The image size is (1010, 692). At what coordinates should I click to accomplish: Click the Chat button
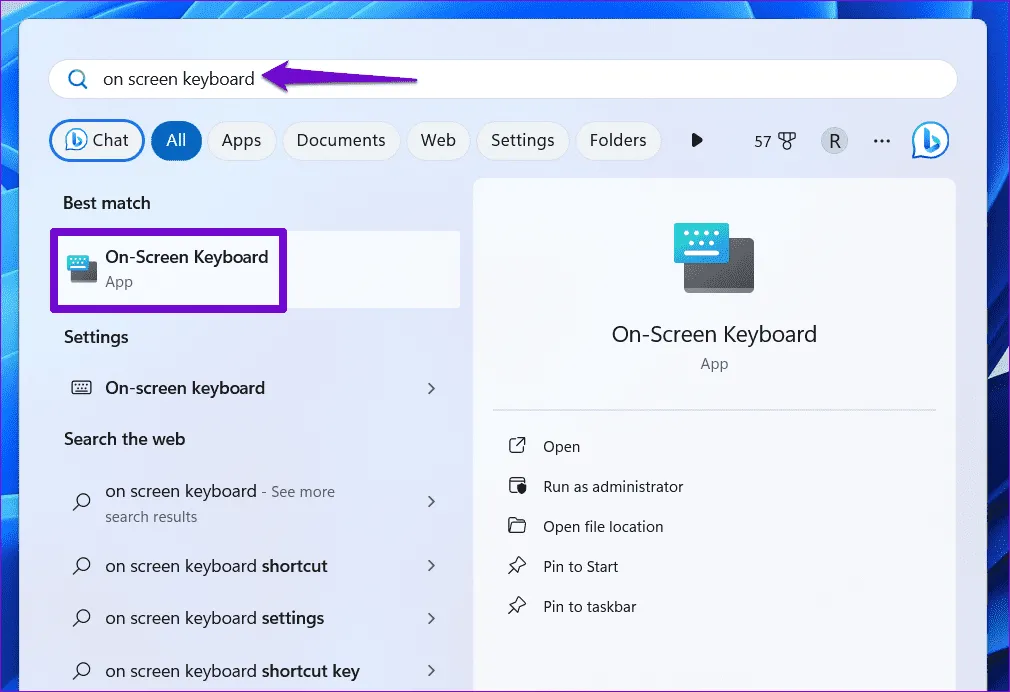tap(97, 141)
